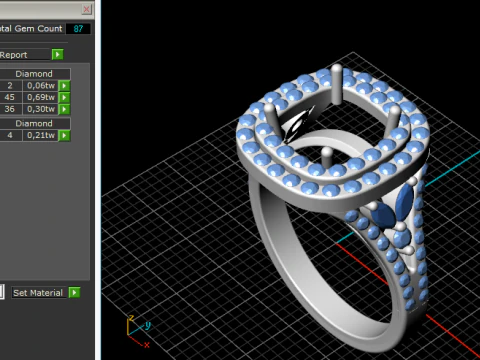The width and height of the screenshot is (480, 360).
Task: Click the quantity cell showing 45
Action: (10, 97)
